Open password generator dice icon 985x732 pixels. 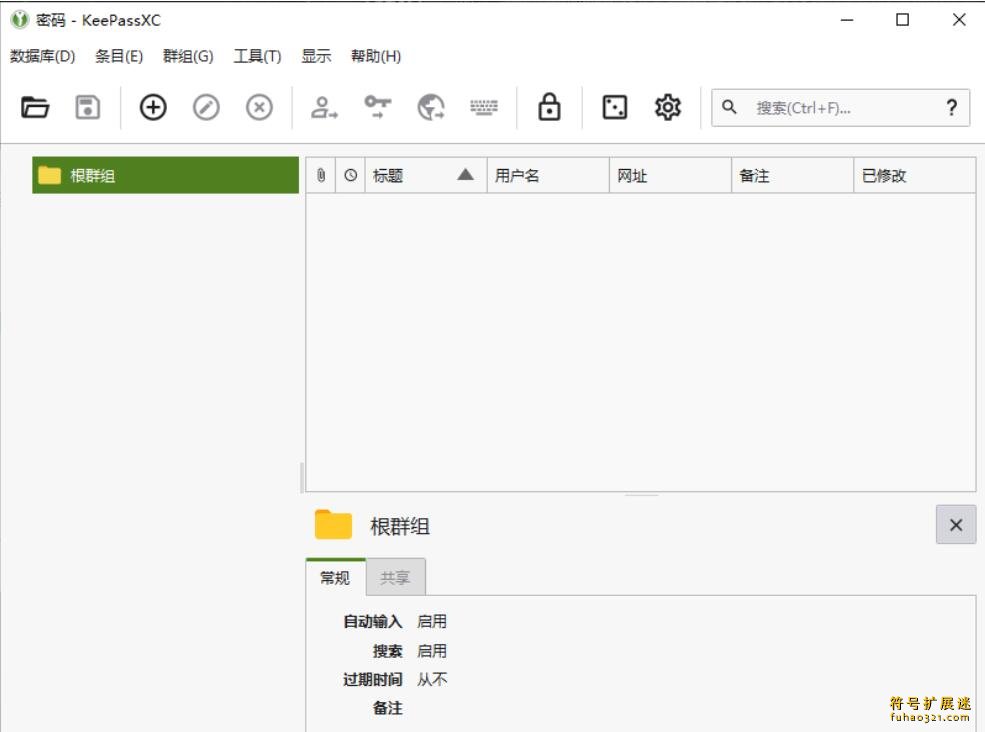coord(614,107)
